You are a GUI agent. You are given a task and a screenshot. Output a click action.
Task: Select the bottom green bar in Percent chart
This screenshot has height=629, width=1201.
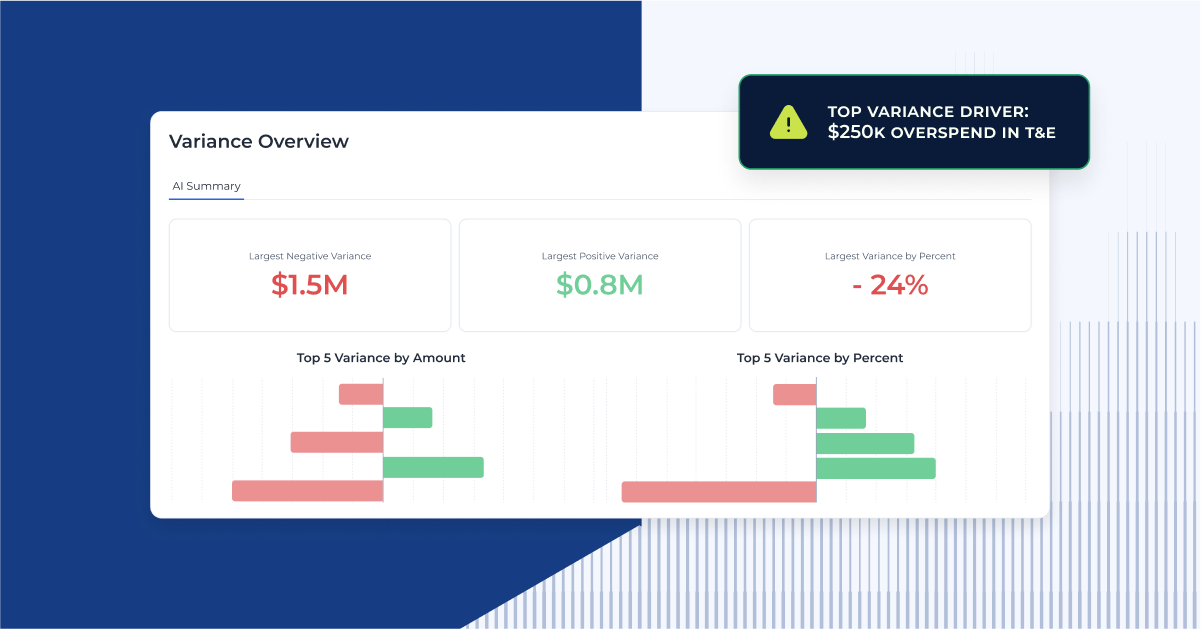[x=876, y=467]
